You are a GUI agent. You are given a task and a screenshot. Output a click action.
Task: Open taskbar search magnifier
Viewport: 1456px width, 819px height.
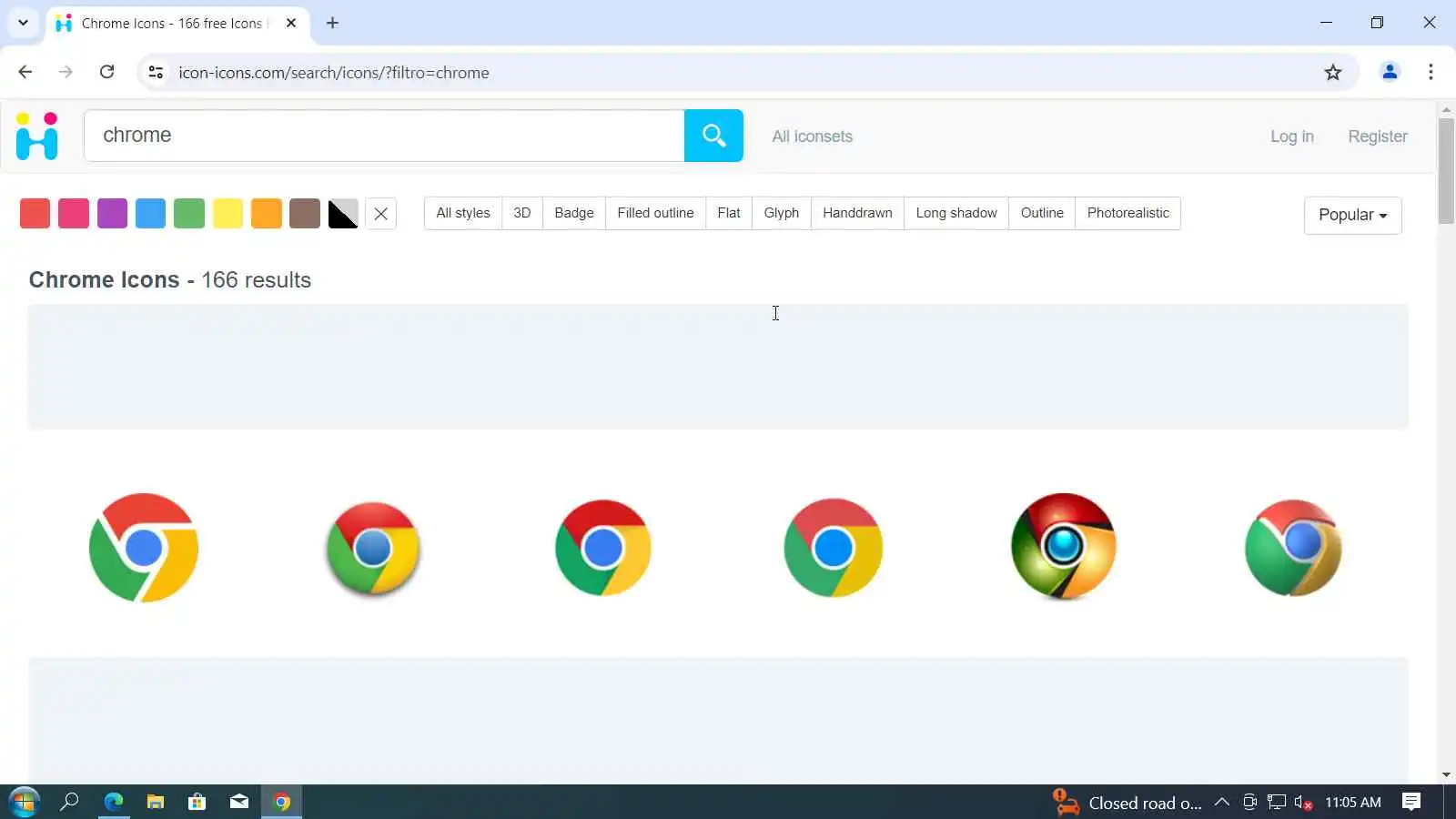click(69, 802)
